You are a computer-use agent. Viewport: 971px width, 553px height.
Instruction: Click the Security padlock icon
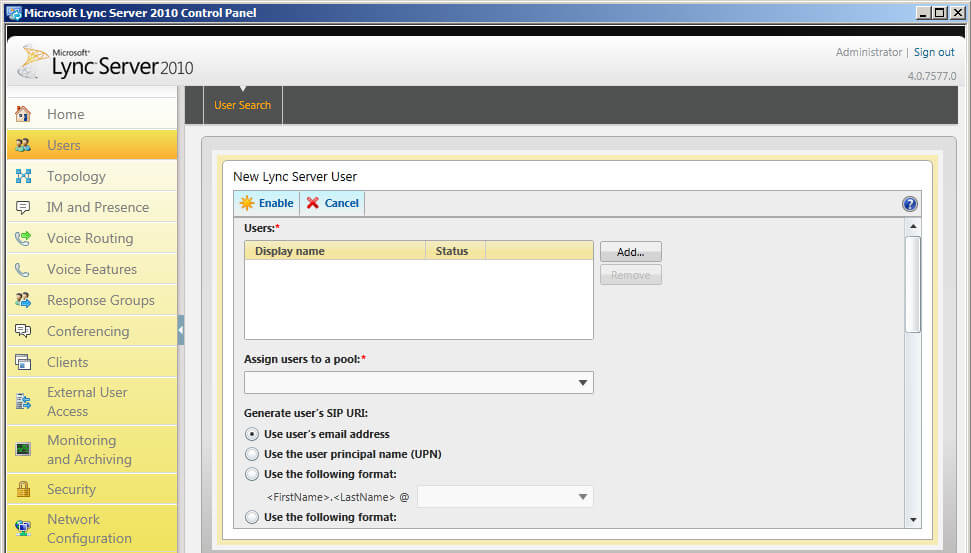pyautogui.click(x=23, y=489)
